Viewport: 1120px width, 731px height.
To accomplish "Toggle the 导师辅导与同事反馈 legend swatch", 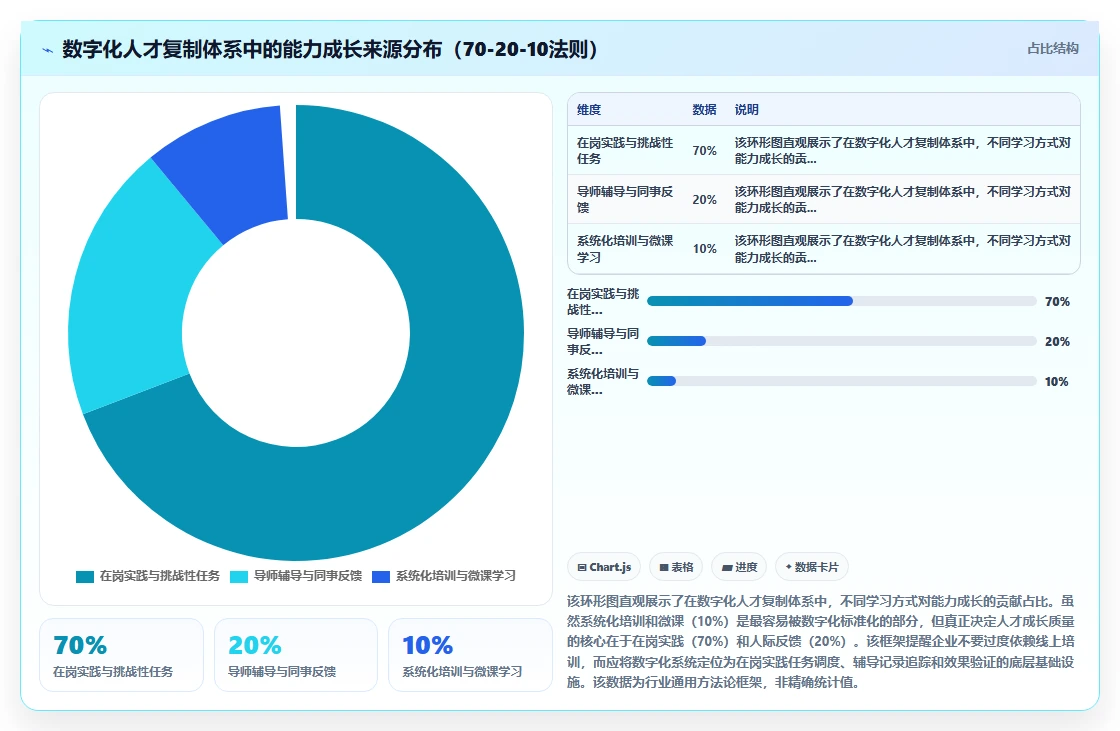I will (239, 577).
